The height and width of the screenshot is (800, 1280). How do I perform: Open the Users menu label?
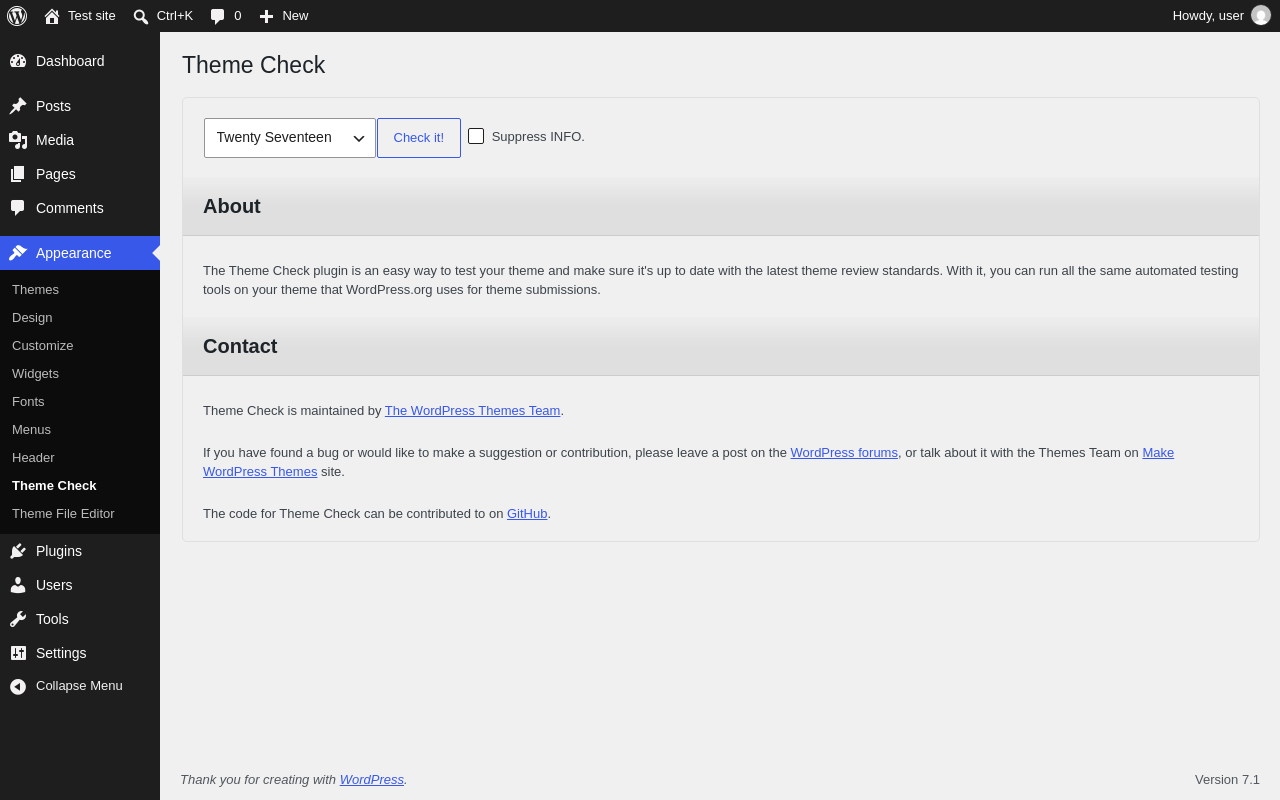pyautogui.click(x=54, y=585)
